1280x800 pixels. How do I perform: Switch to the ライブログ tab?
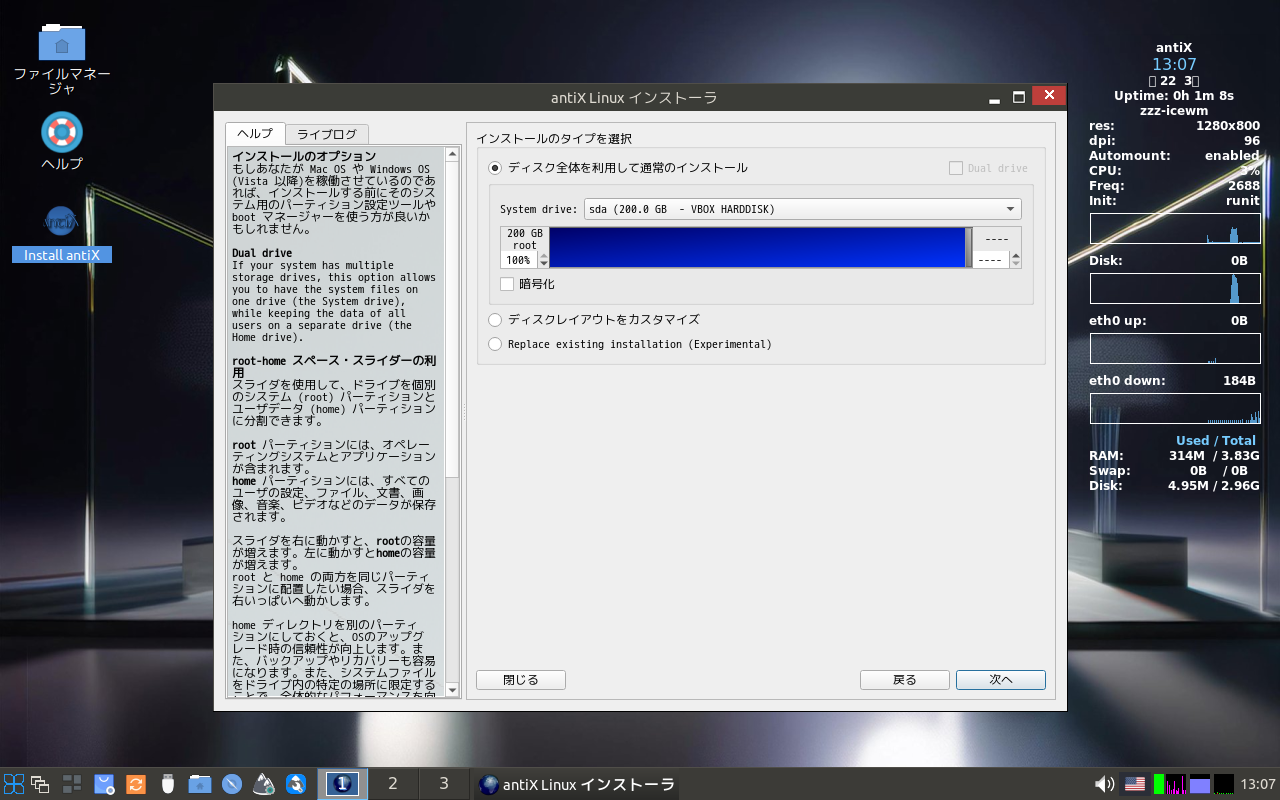[x=326, y=134]
